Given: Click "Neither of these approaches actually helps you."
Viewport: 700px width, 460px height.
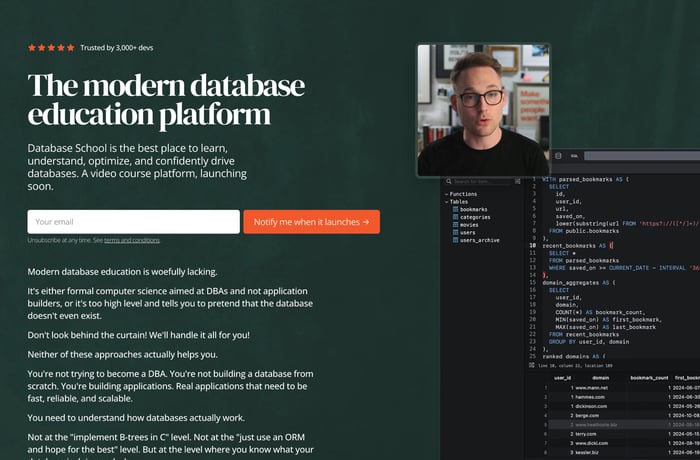Looking at the screenshot, I should [x=122, y=355].
